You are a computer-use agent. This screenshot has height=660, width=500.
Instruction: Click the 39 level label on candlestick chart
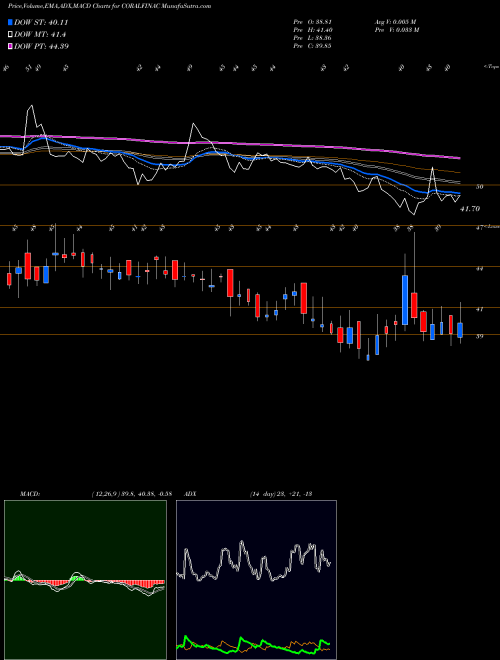point(479,336)
